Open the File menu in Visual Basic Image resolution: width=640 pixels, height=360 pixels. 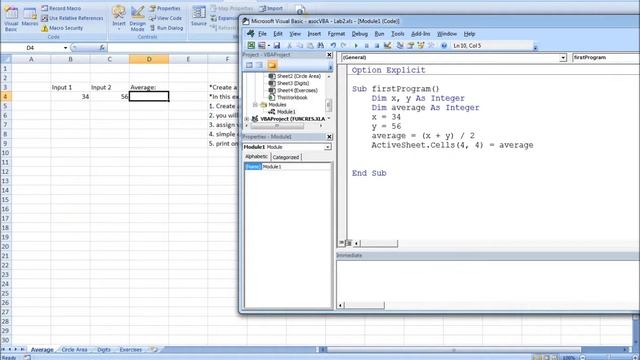pyautogui.click(x=262, y=34)
